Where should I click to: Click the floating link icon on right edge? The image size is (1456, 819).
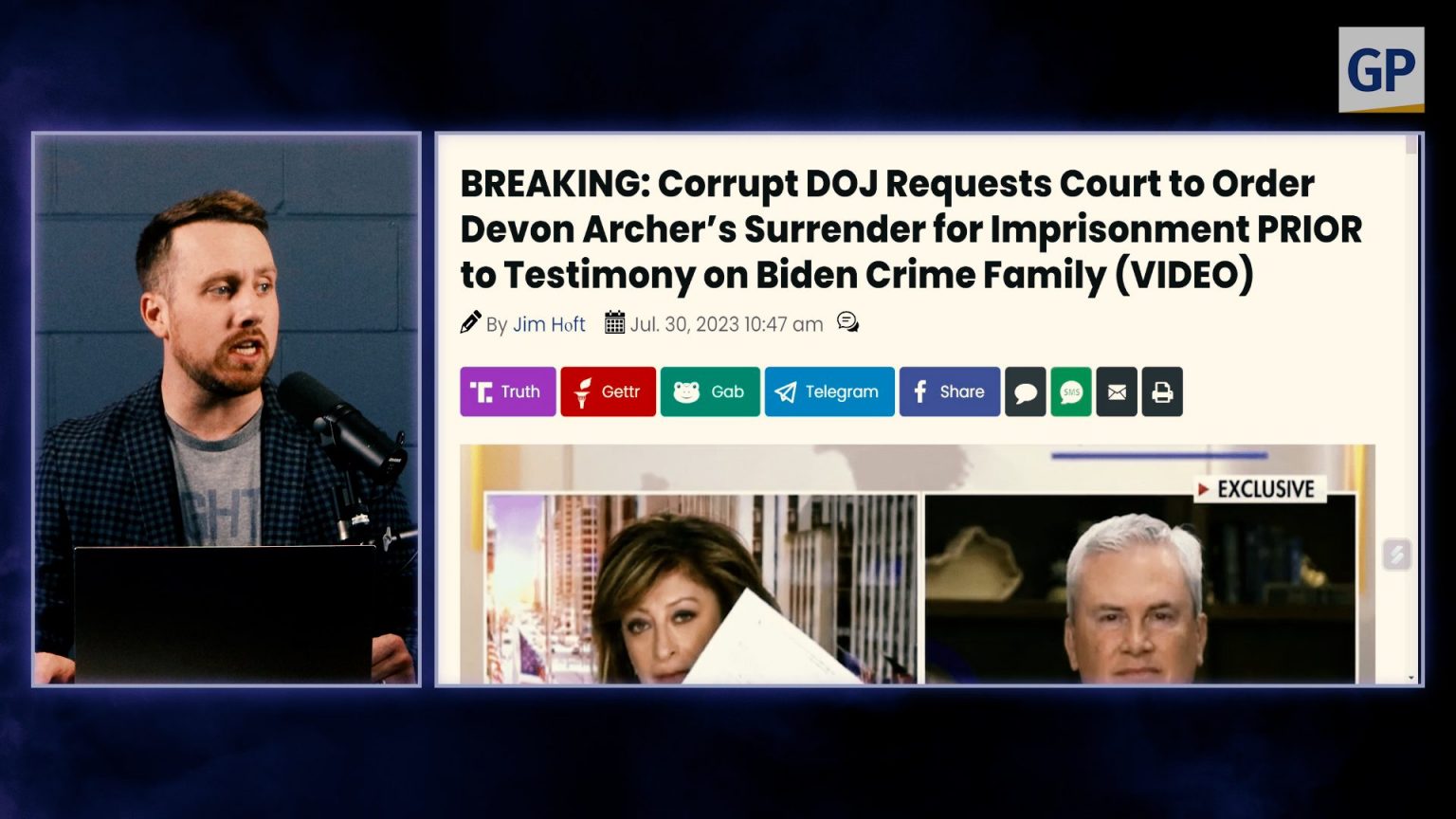[1396, 555]
